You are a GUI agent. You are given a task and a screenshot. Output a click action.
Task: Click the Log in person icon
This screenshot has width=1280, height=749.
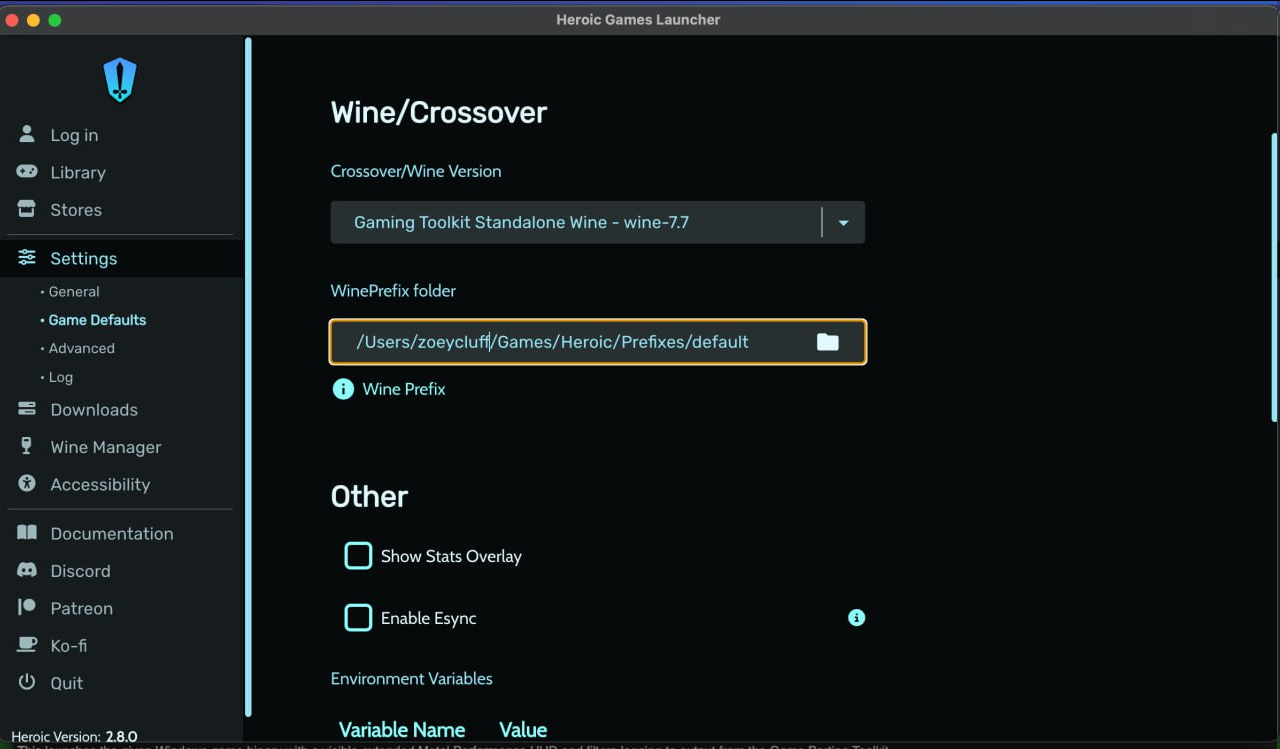(x=27, y=134)
